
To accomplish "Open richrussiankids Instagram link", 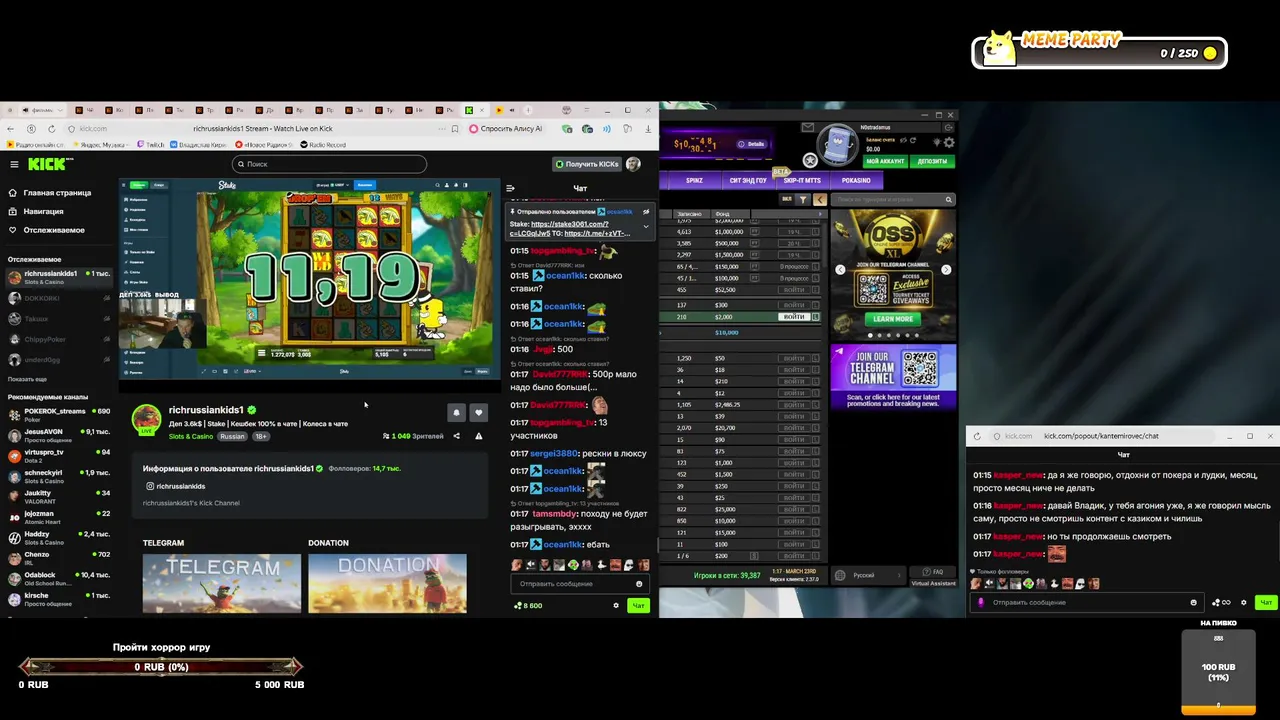I will click(x=176, y=486).
